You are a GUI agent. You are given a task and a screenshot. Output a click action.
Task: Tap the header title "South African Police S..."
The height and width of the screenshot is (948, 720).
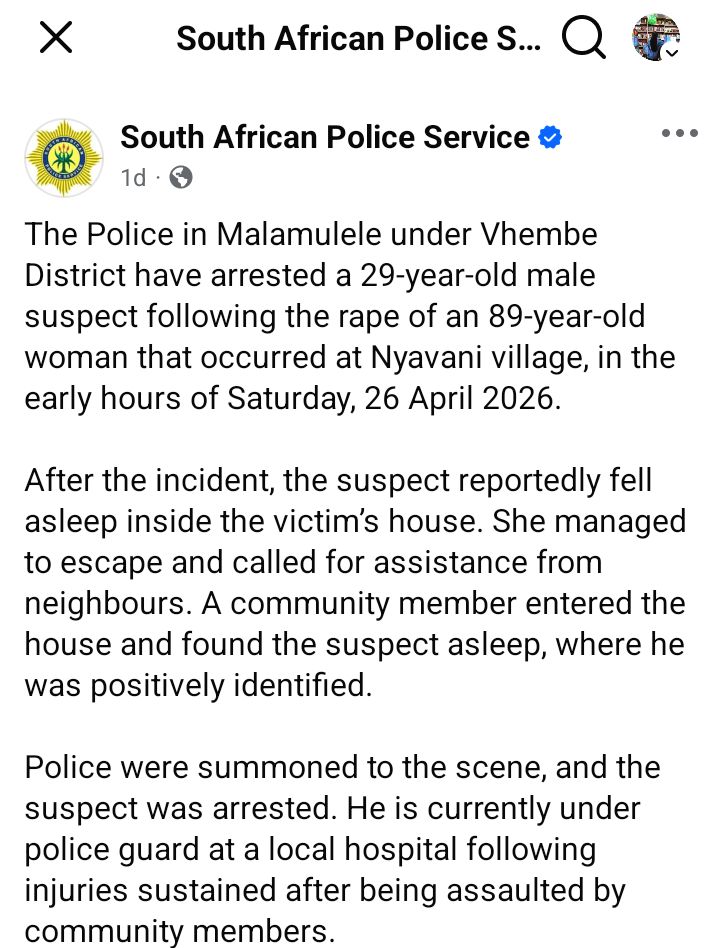coord(359,38)
